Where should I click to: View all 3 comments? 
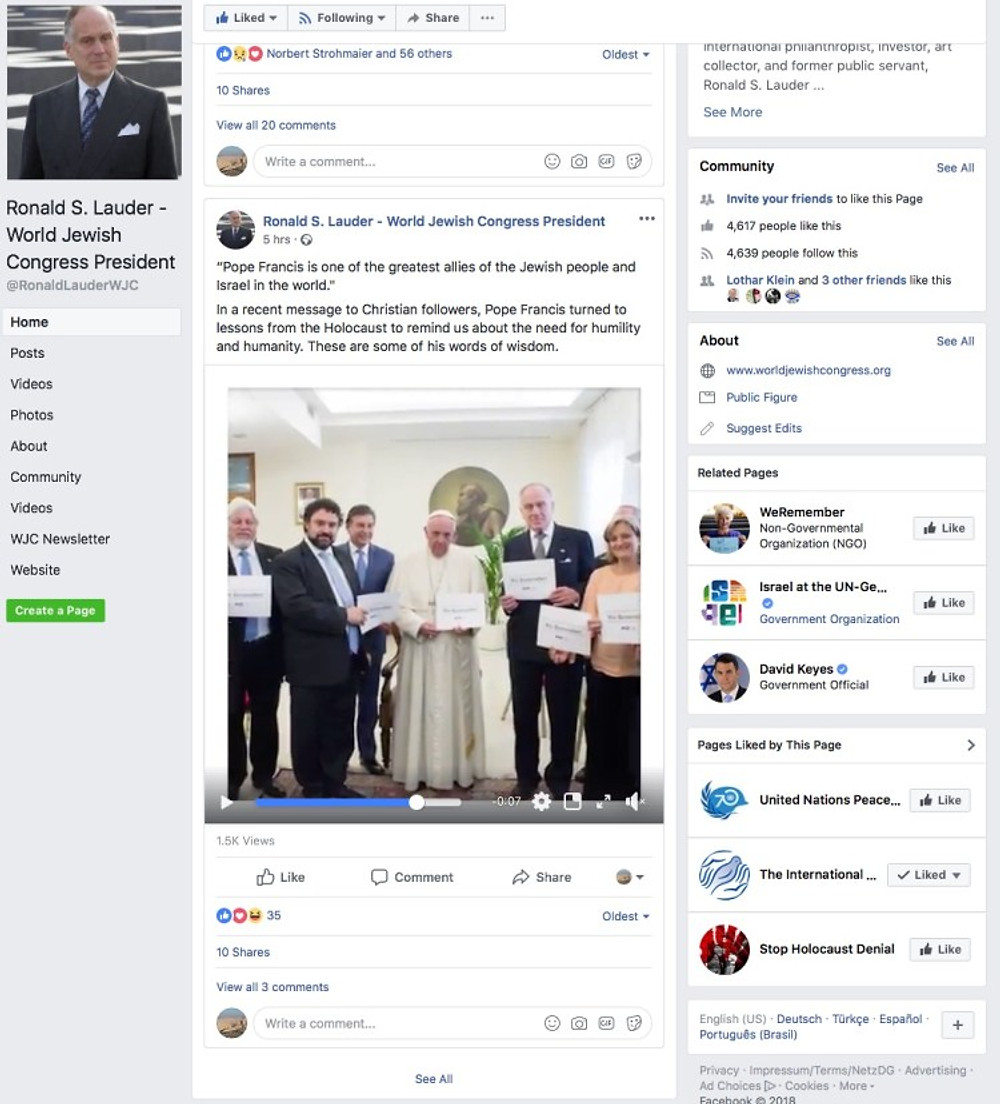click(x=273, y=986)
